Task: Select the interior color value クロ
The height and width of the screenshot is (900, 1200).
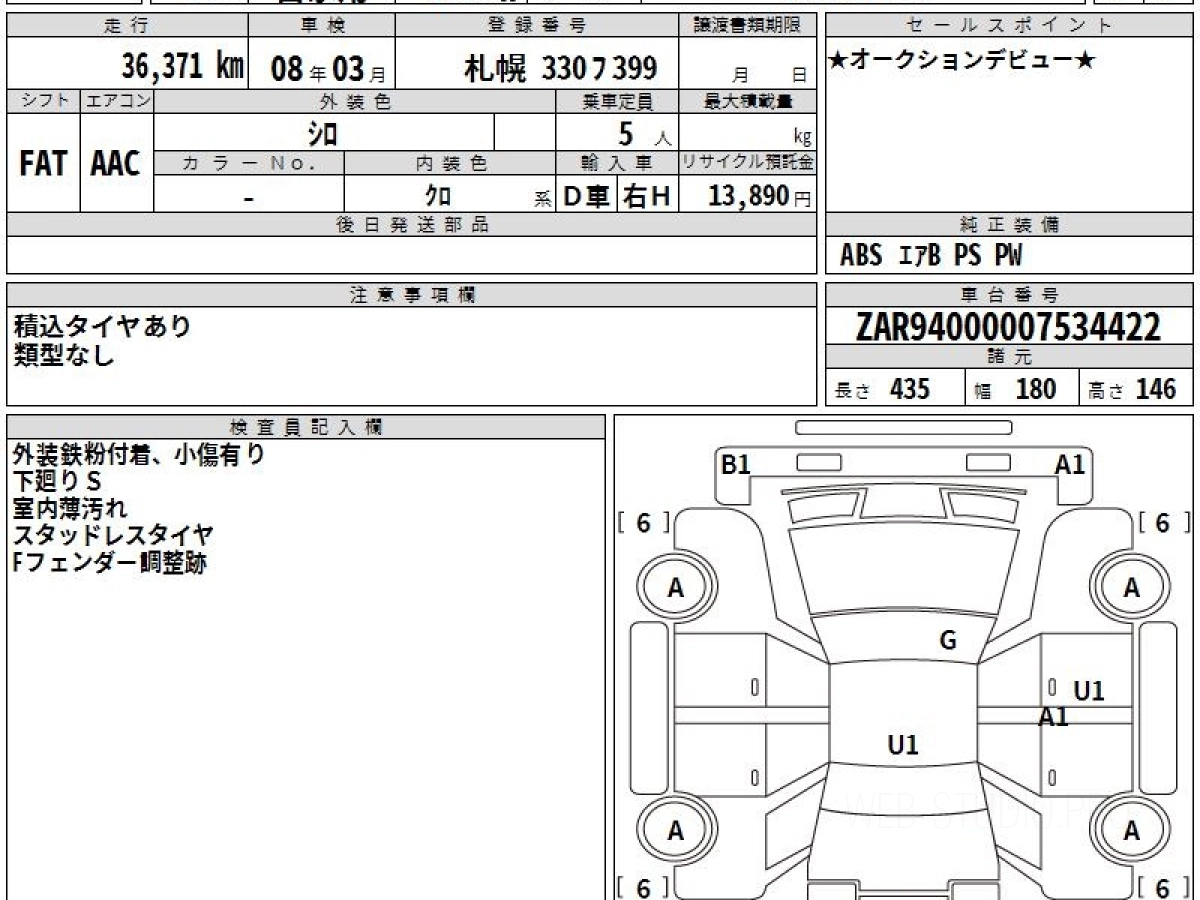Action: click(438, 195)
